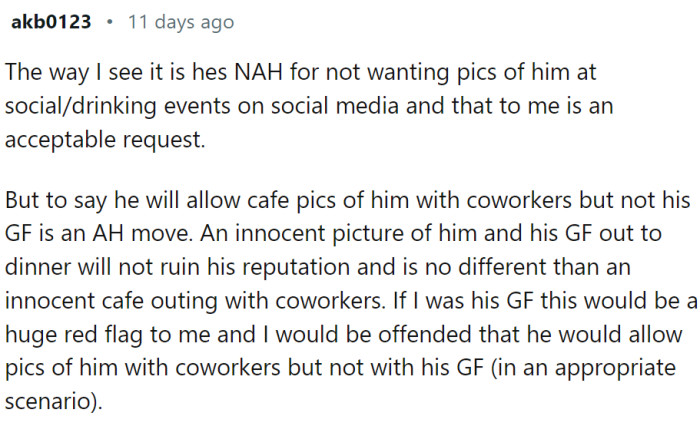Click the final word 'scenario).'
700x426 pixels.
tap(54, 401)
